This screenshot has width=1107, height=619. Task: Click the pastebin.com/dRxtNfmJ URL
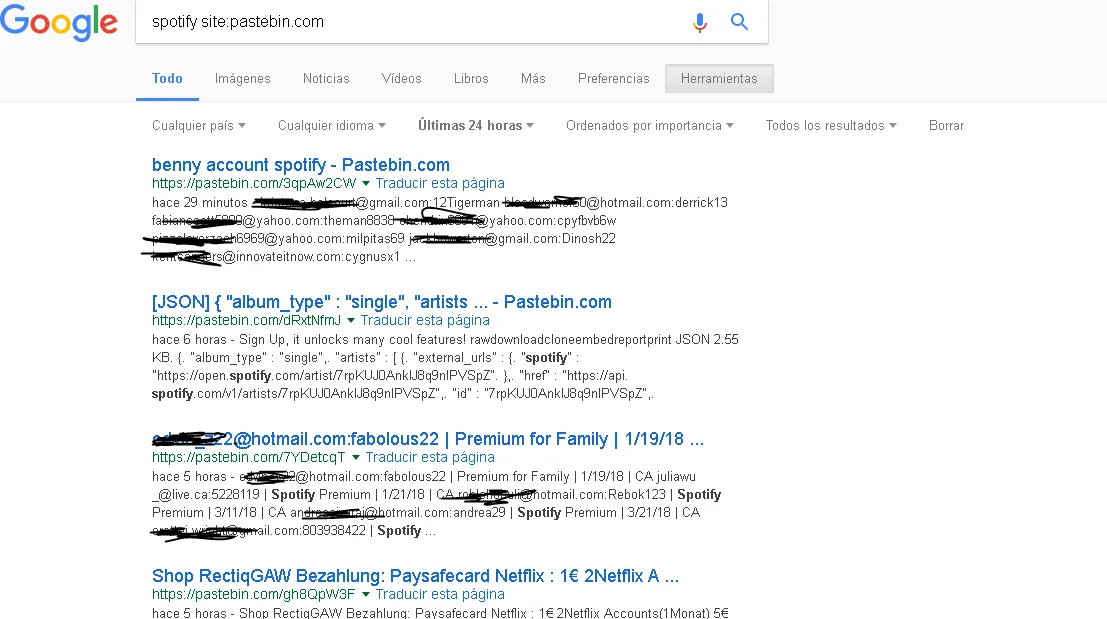coord(246,320)
